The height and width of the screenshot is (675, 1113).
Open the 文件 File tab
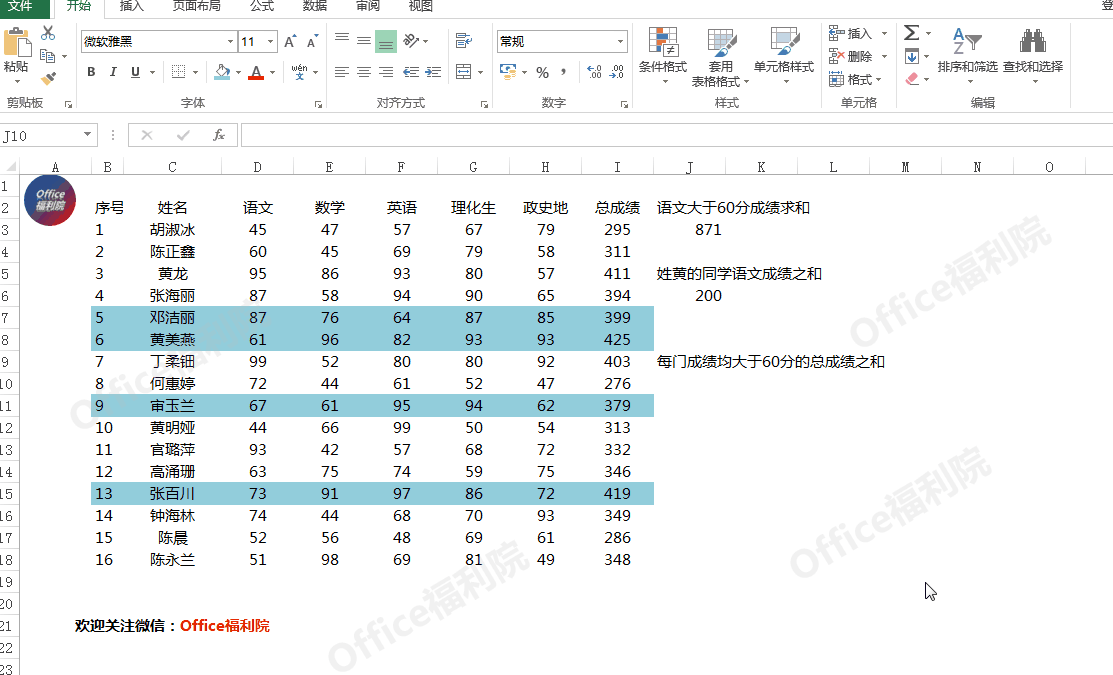tap(21, 6)
